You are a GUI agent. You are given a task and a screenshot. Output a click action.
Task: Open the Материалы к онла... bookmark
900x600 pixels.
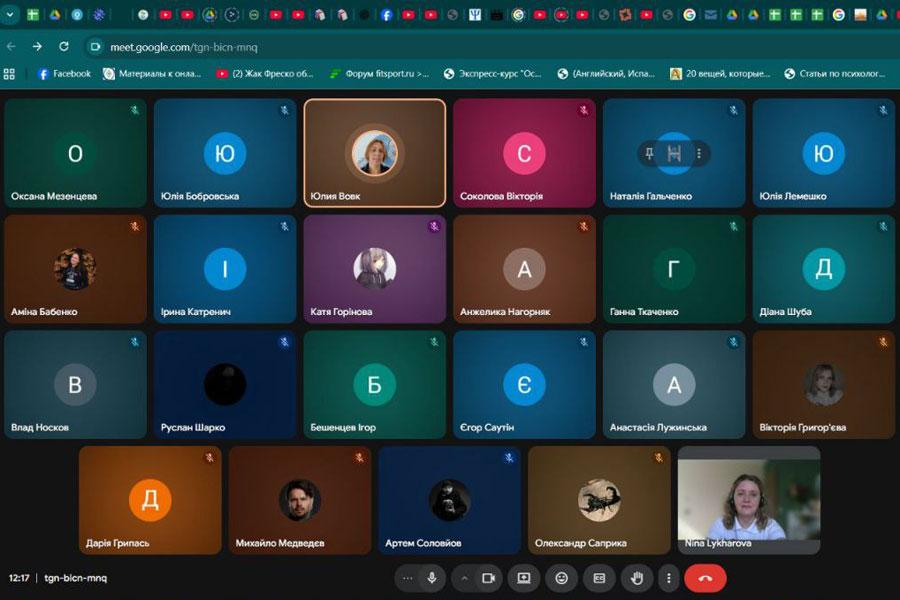pyautogui.click(x=152, y=73)
